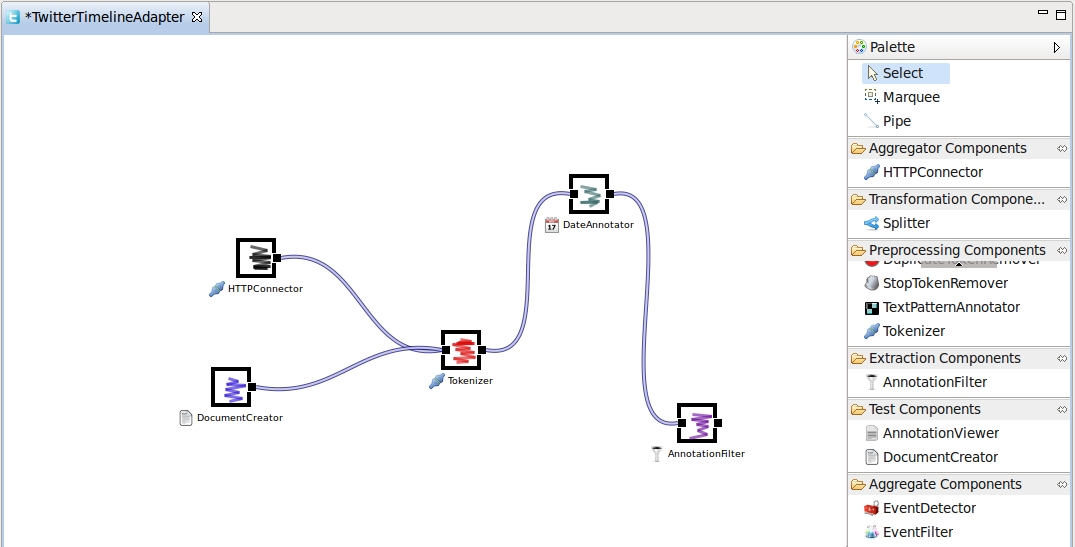Close the TwitterTimelineAdapter editor tab

tap(197, 17)
